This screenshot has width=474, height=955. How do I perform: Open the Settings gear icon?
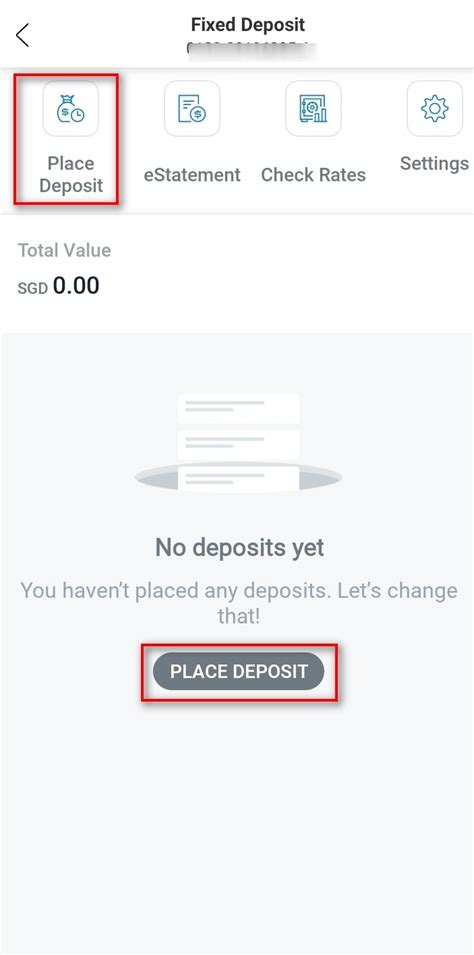point(434,108)
